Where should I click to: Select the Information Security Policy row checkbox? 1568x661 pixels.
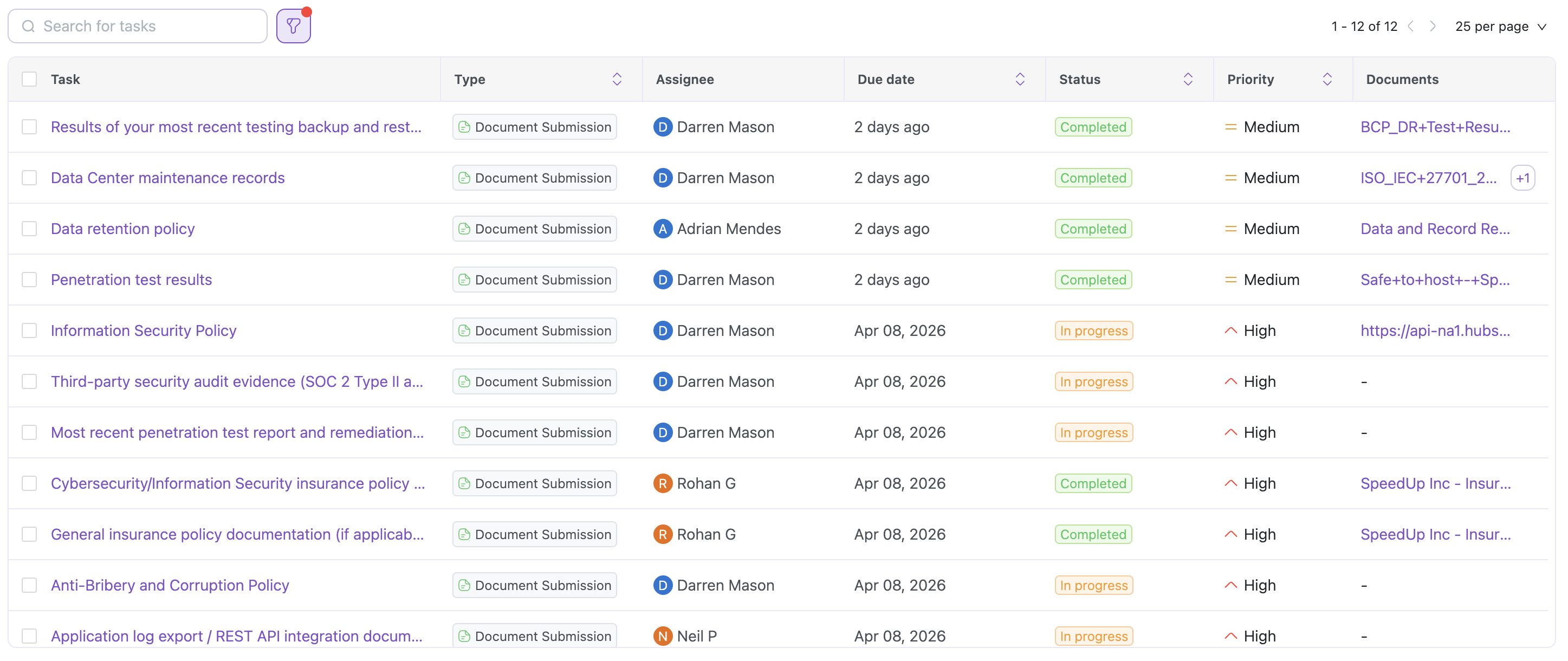coord(29,330)
